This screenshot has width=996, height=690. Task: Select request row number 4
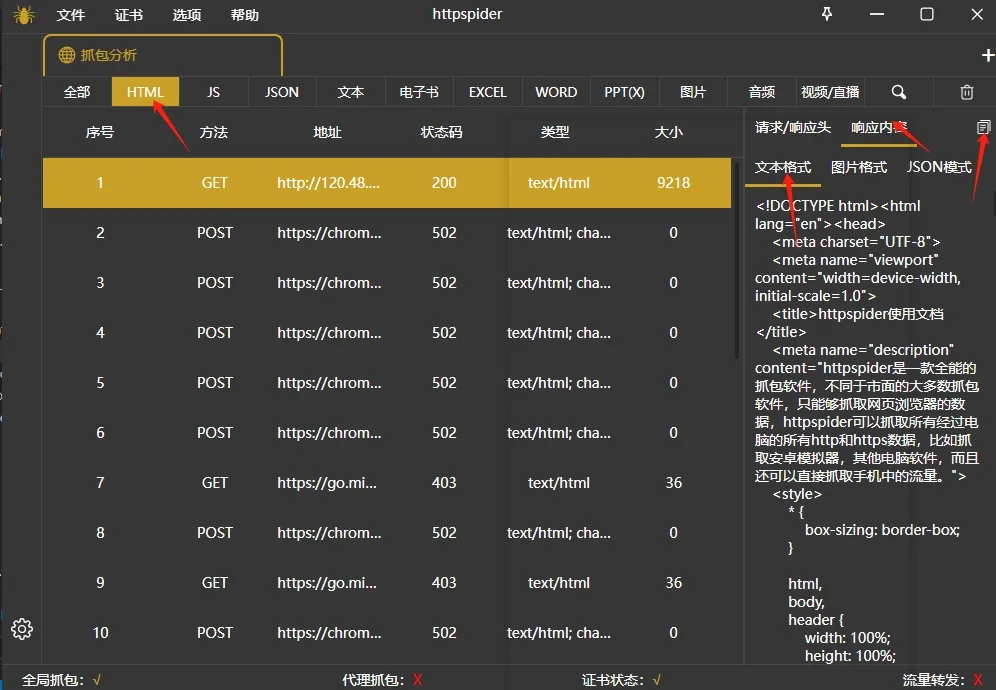click(x=387, y=333)
